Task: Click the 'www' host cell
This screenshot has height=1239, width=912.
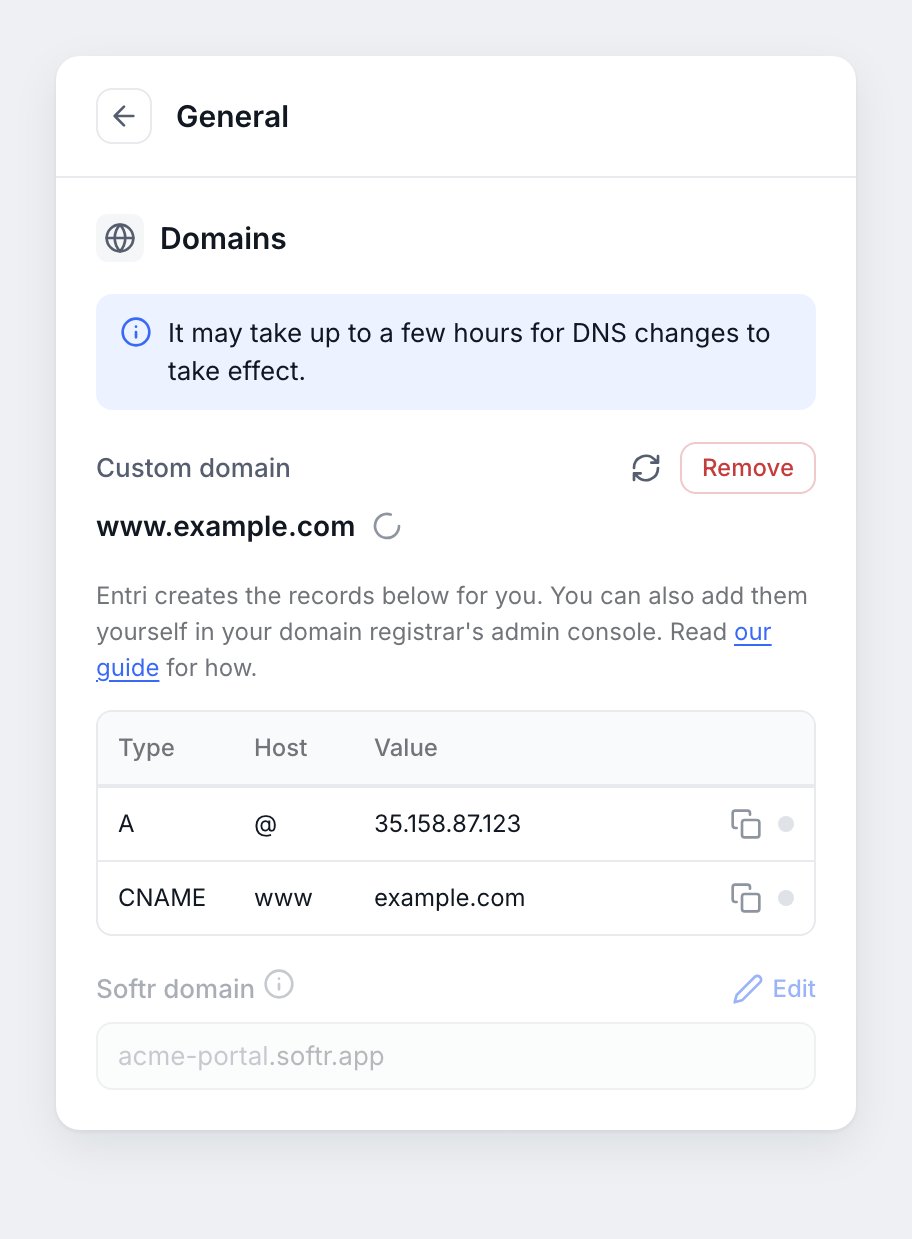Action: pos(283,898)
